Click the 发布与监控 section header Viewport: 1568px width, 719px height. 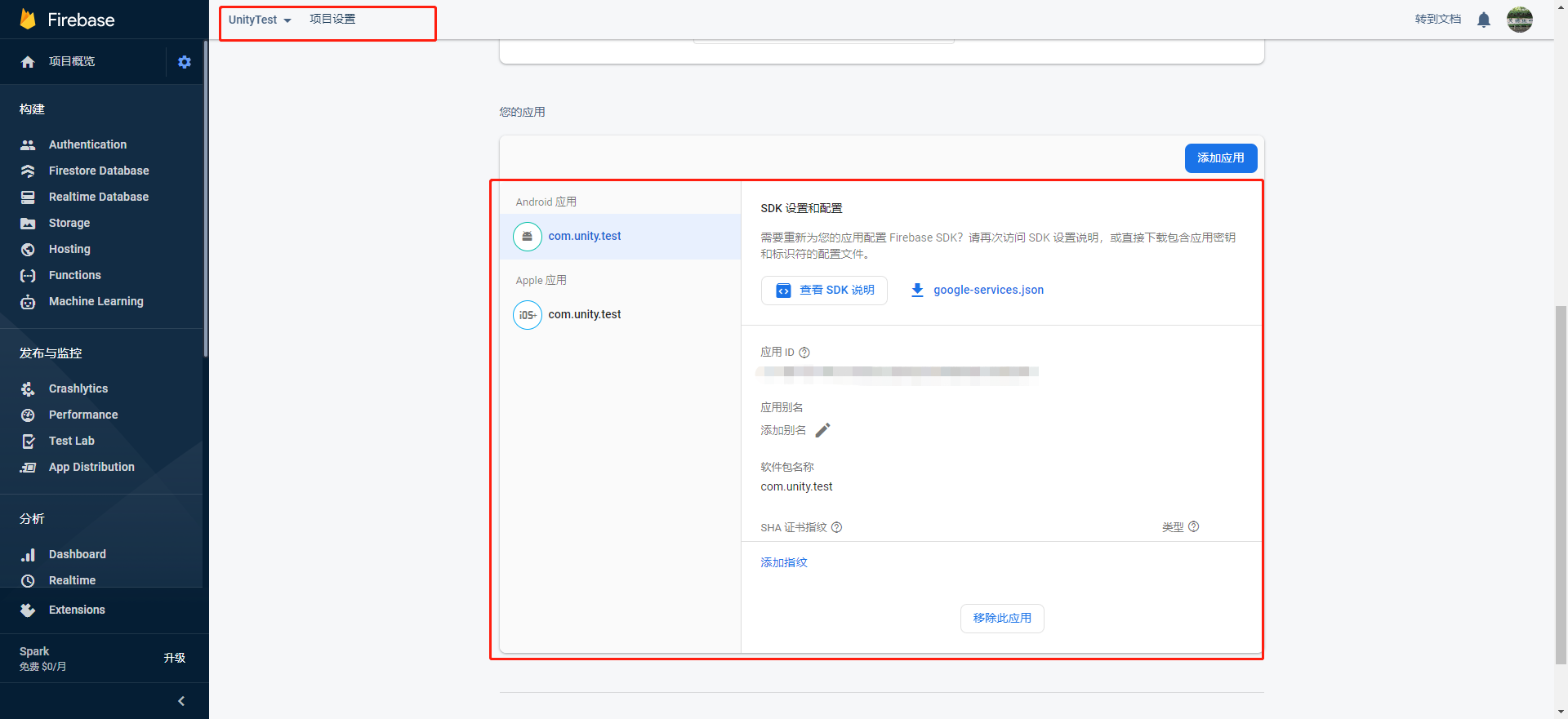point(51,353)
